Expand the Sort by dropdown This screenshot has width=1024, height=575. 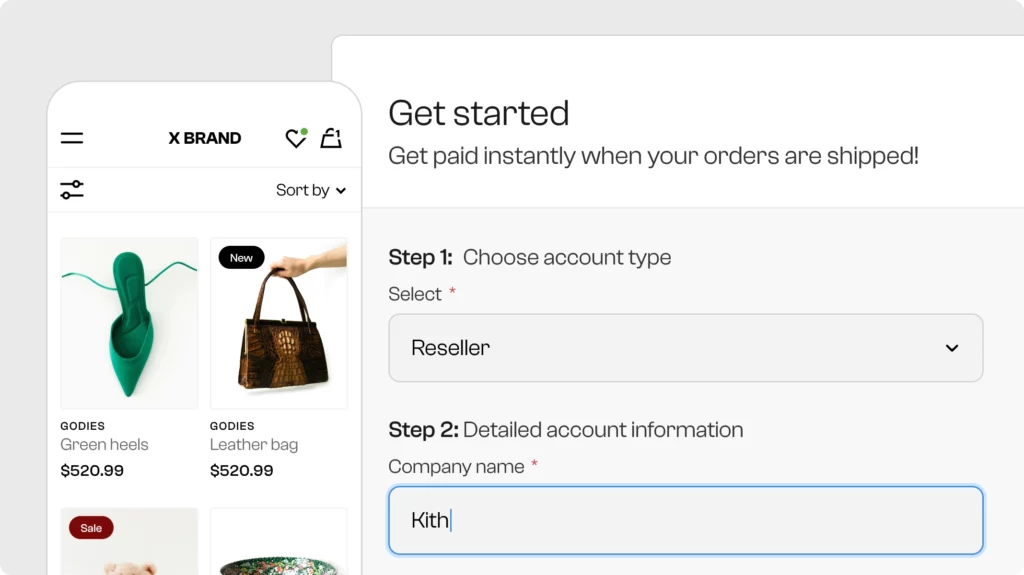click(x=311, y=190)
